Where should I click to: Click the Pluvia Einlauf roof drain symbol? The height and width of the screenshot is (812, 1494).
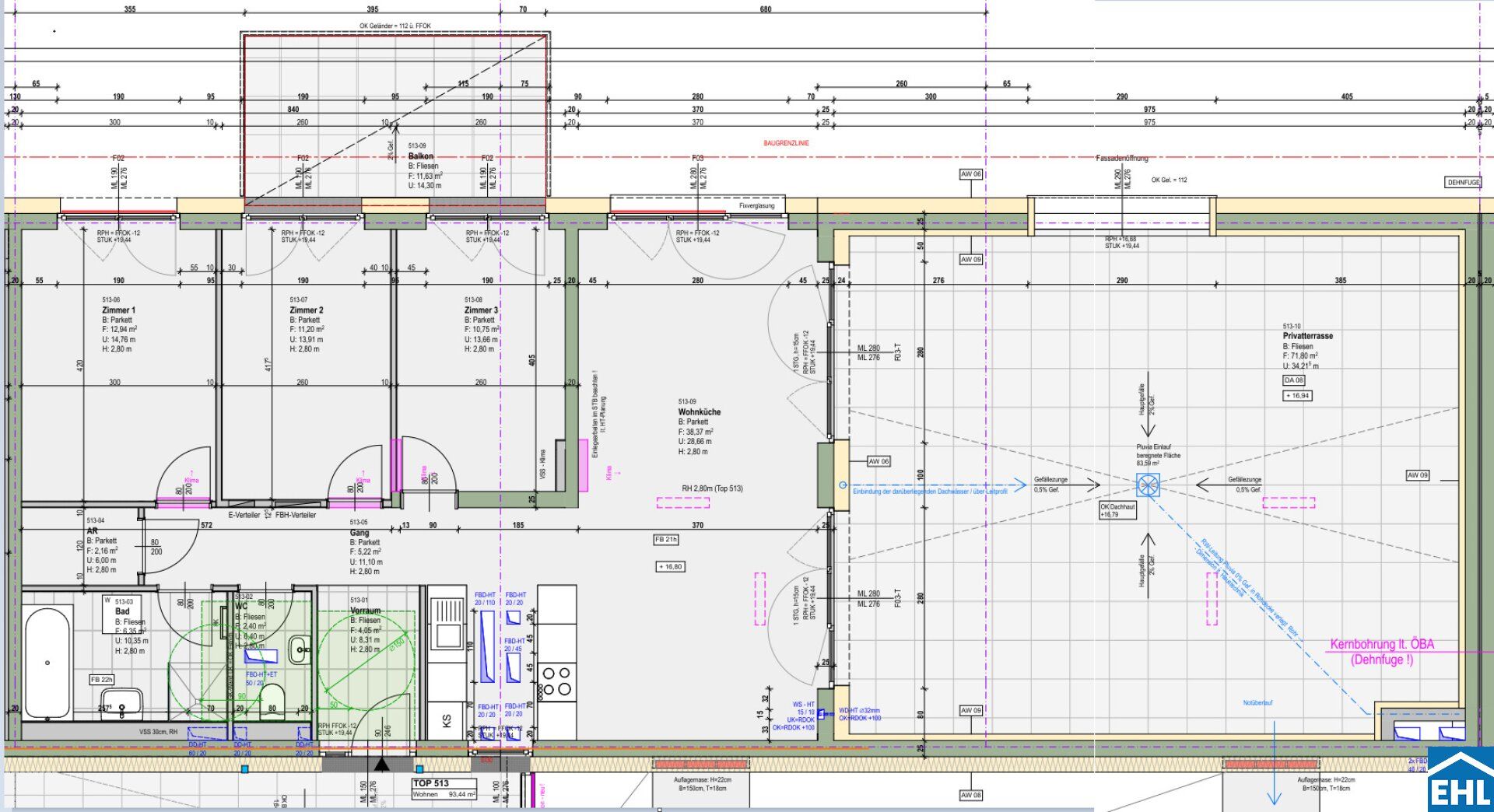tap(1148, 485)
